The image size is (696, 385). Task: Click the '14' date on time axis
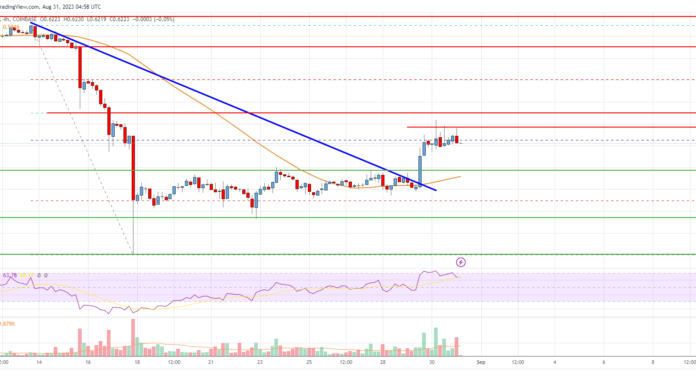(x=39, y=362)
